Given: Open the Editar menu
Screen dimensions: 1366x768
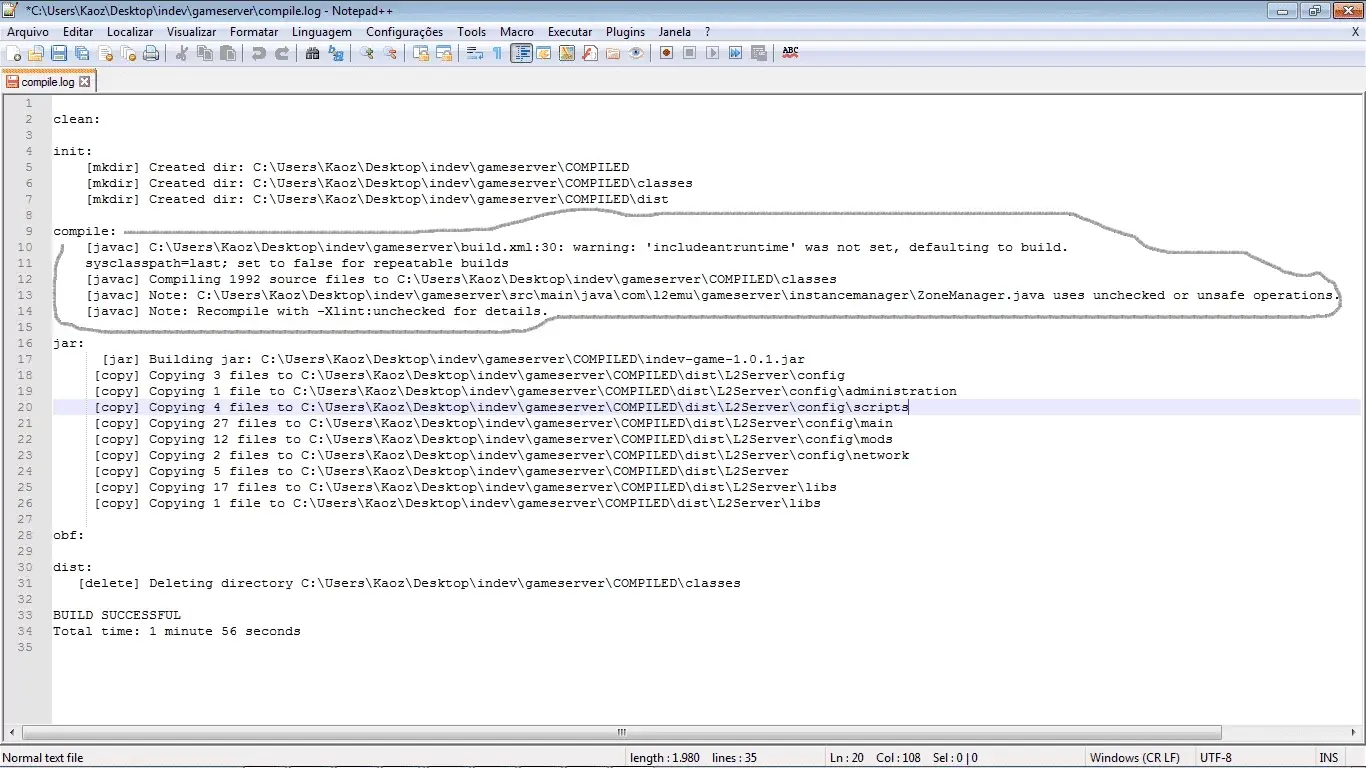Looking at the screenshot, I should tap(78, 32).
